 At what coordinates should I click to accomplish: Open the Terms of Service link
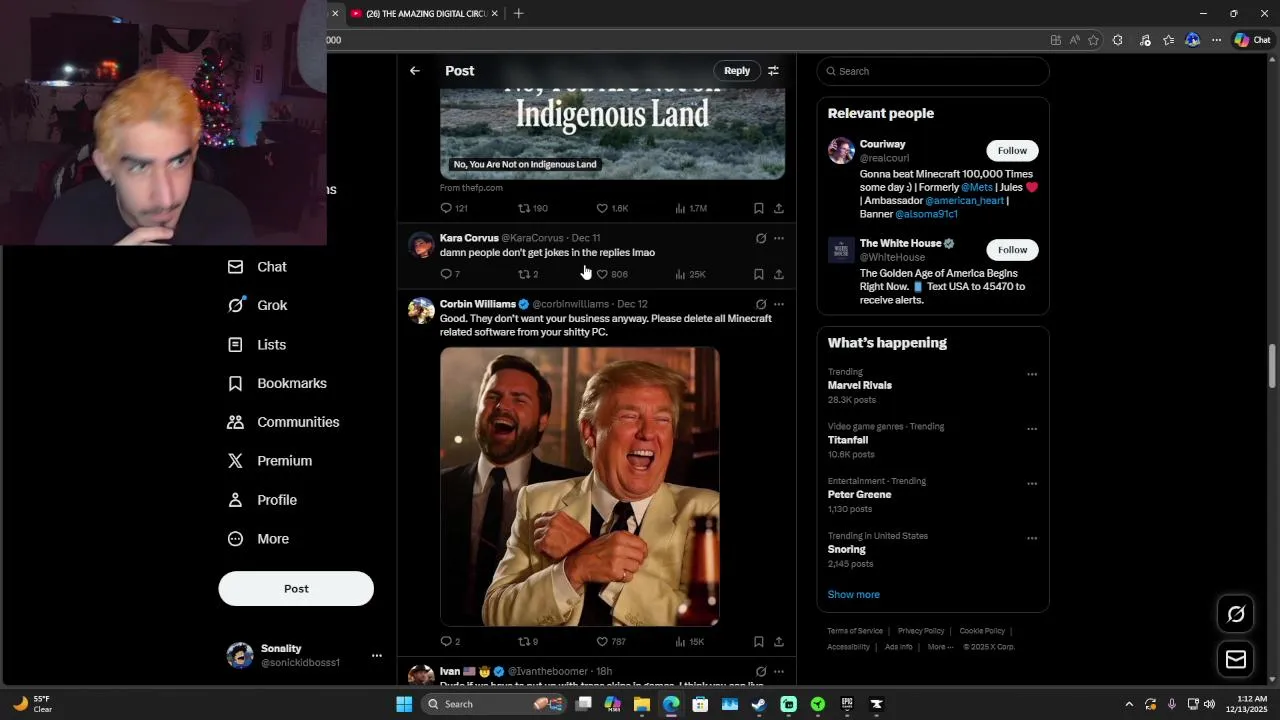pos(855,631)
